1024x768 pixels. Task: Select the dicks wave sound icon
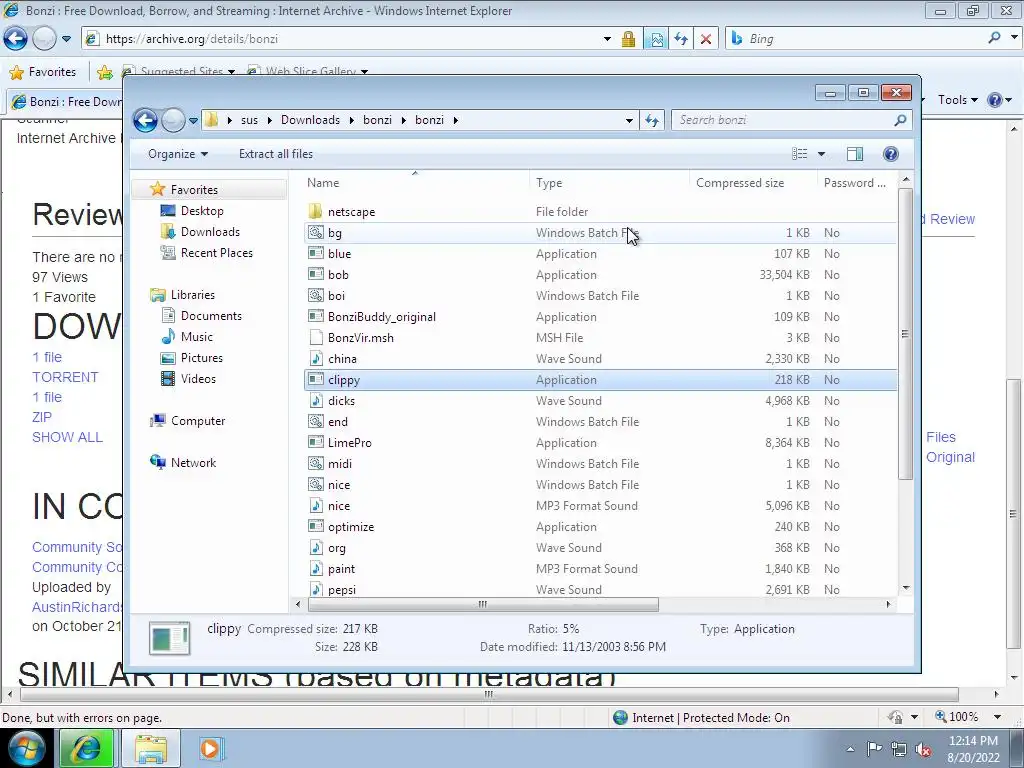coord(315,401)
